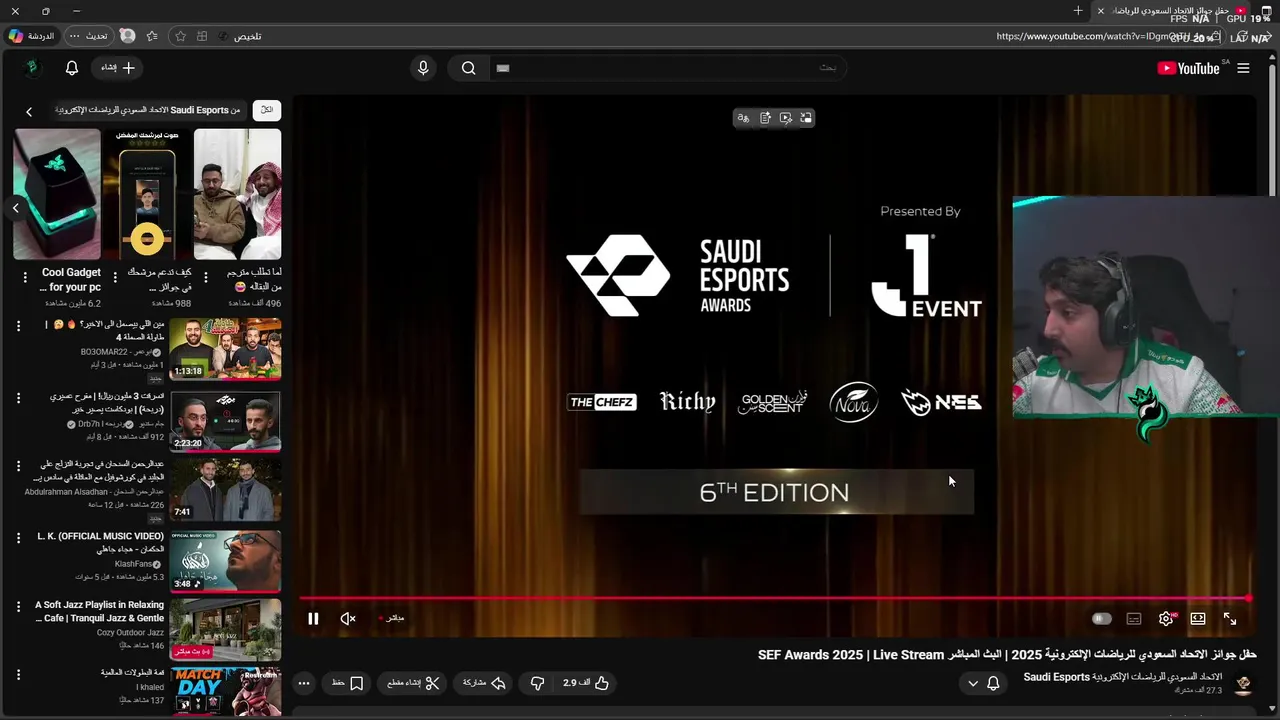Open the BO3OMAR22 video thumbnail 1:13:18

[x=225, y=349]
